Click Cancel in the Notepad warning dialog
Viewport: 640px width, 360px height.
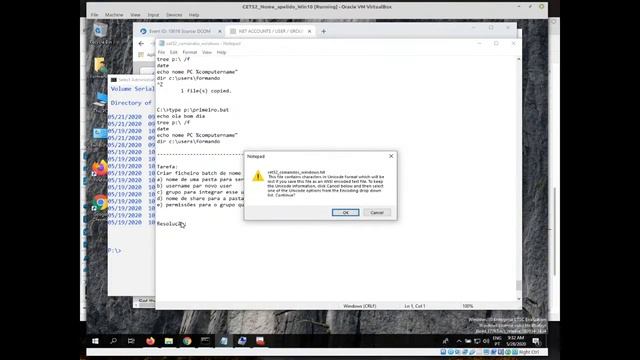click(377, 213)
